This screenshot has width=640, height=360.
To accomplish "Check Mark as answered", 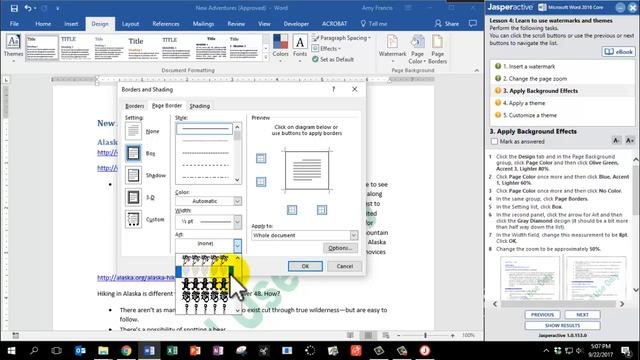I will pos(495,141).
